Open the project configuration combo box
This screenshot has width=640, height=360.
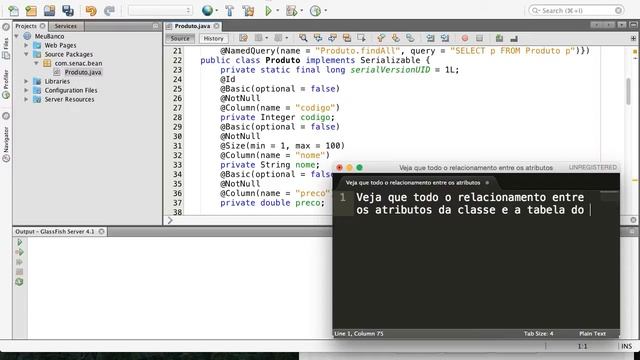click(160, 11)
